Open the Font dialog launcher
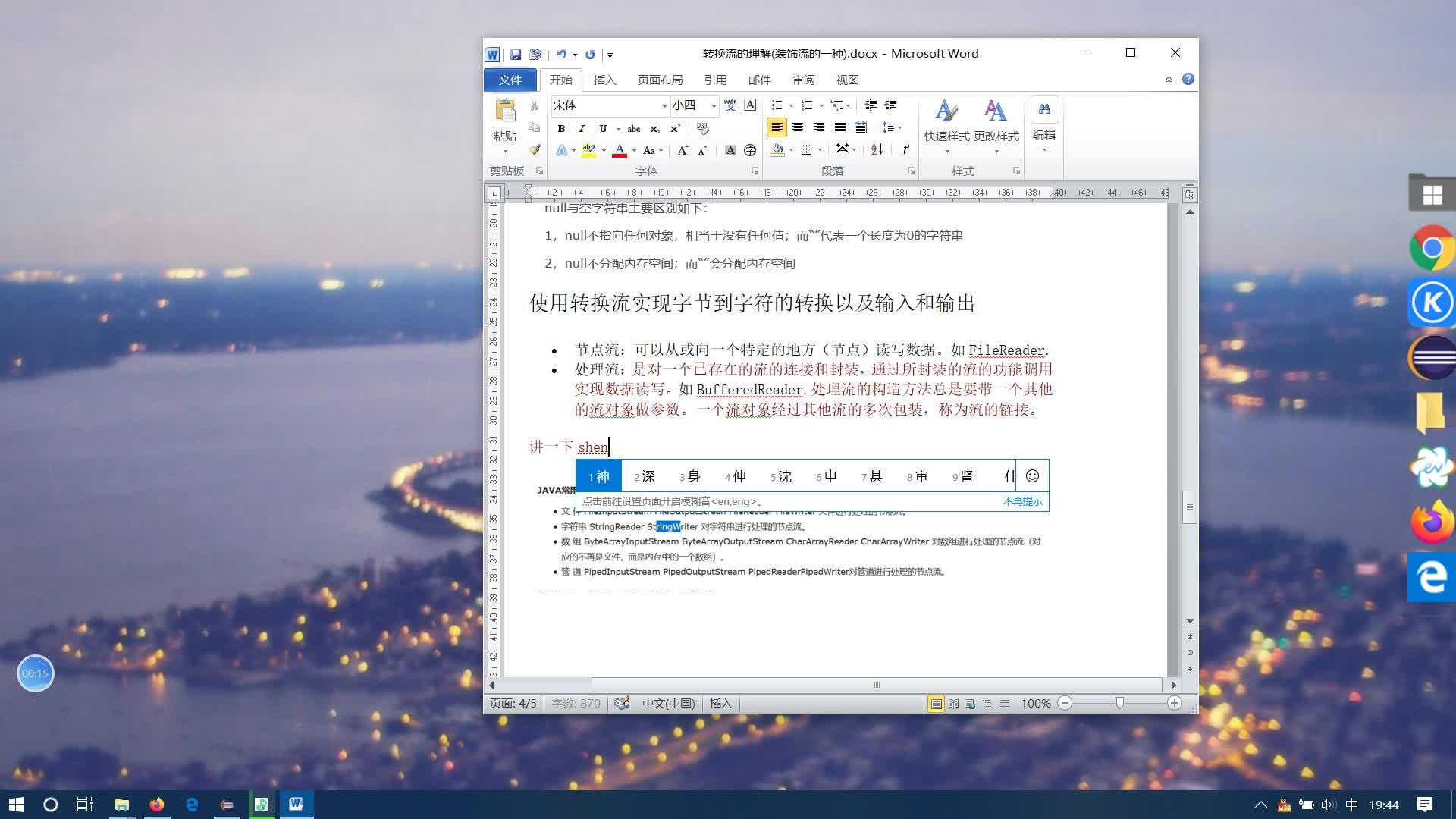This screenshot has height=819, width=1456. [x=755, y=171]
